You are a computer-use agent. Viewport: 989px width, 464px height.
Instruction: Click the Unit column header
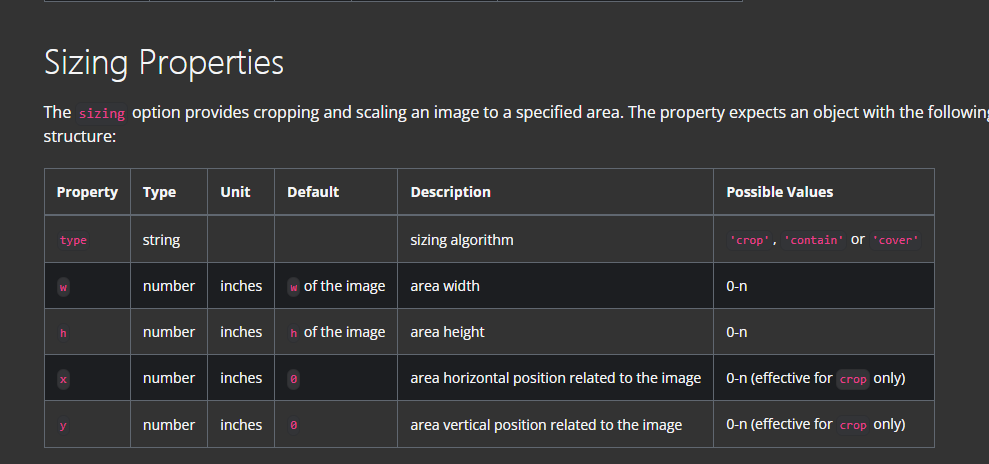(x=235, y=192)
